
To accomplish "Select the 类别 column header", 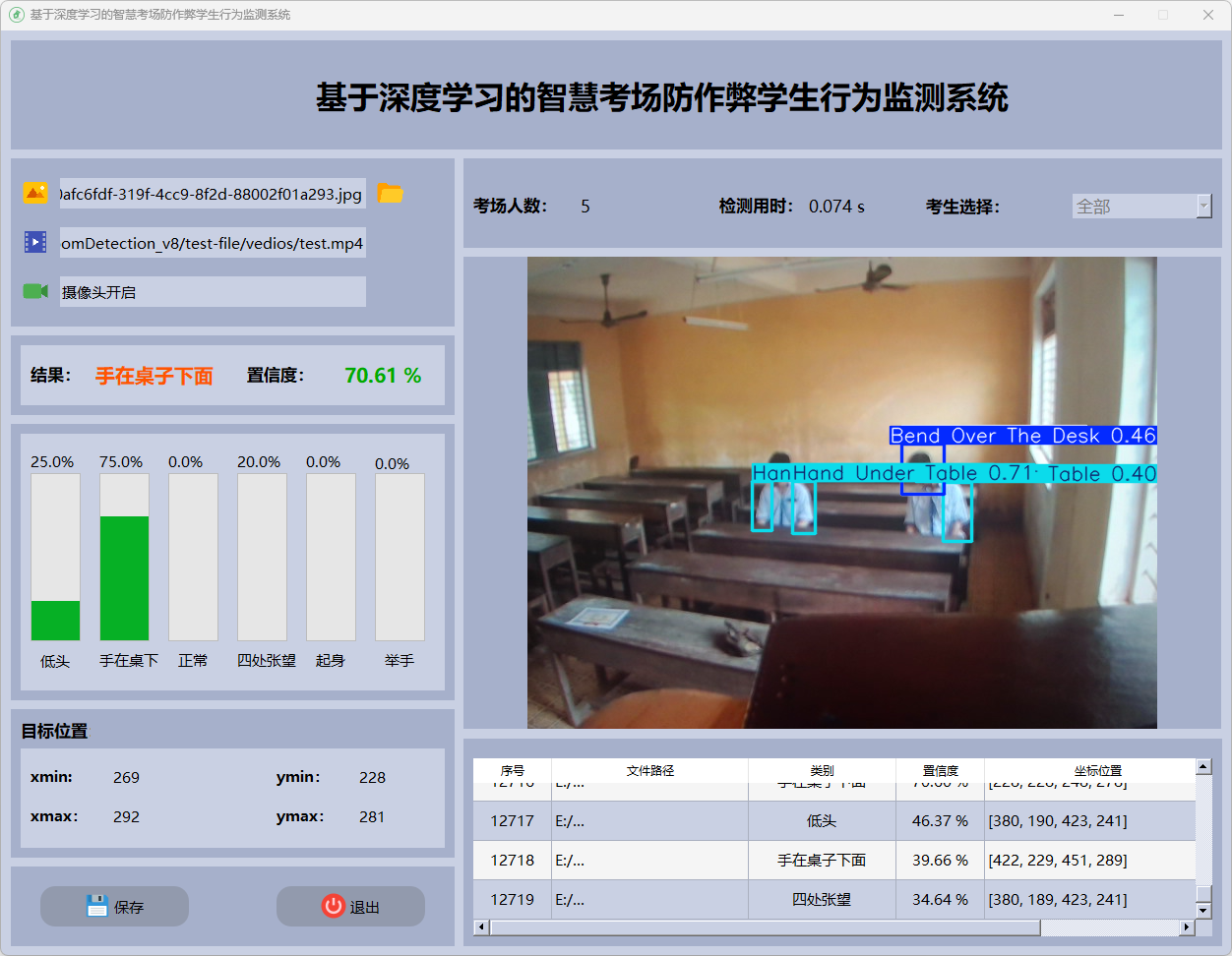I will click(x=822, y=770).
